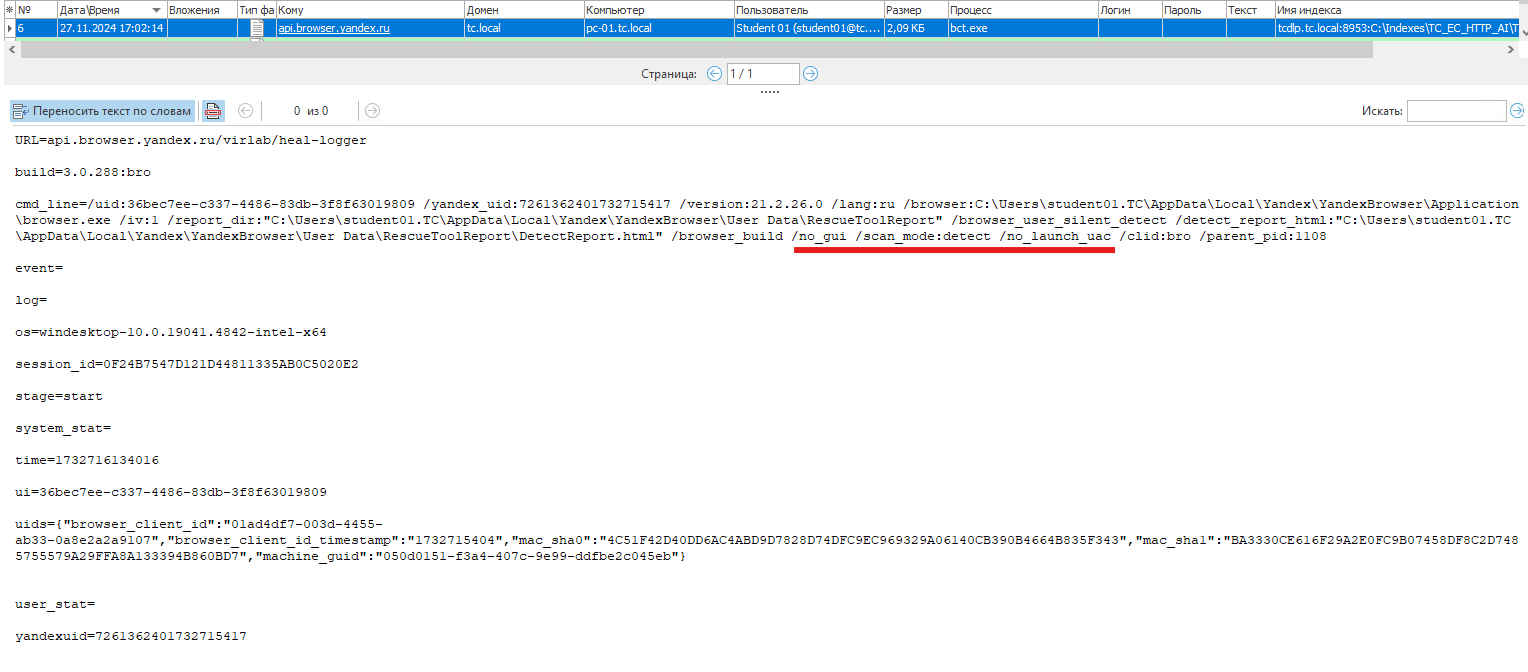Screen dimensions: 1528x672
Task: Click the Кому column header
Action: pos(369,9)
